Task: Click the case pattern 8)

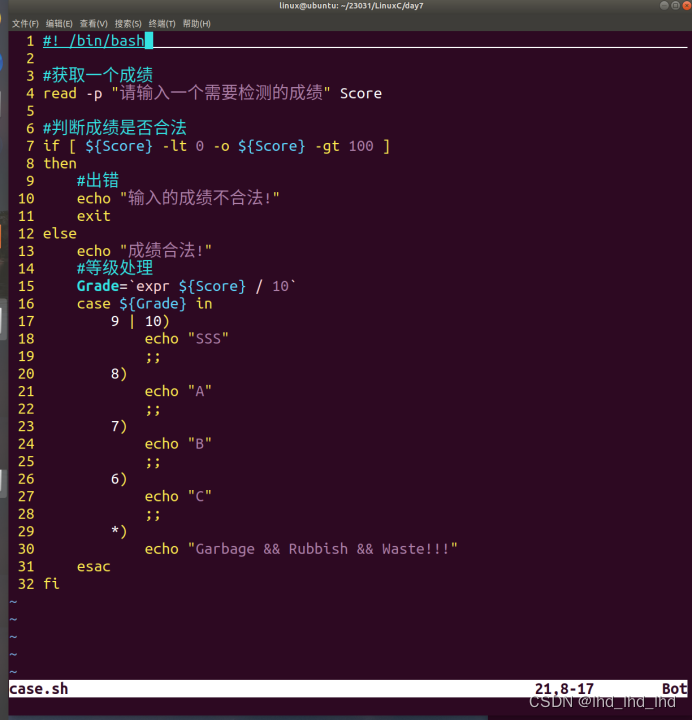Action: (x=119, y=374)
